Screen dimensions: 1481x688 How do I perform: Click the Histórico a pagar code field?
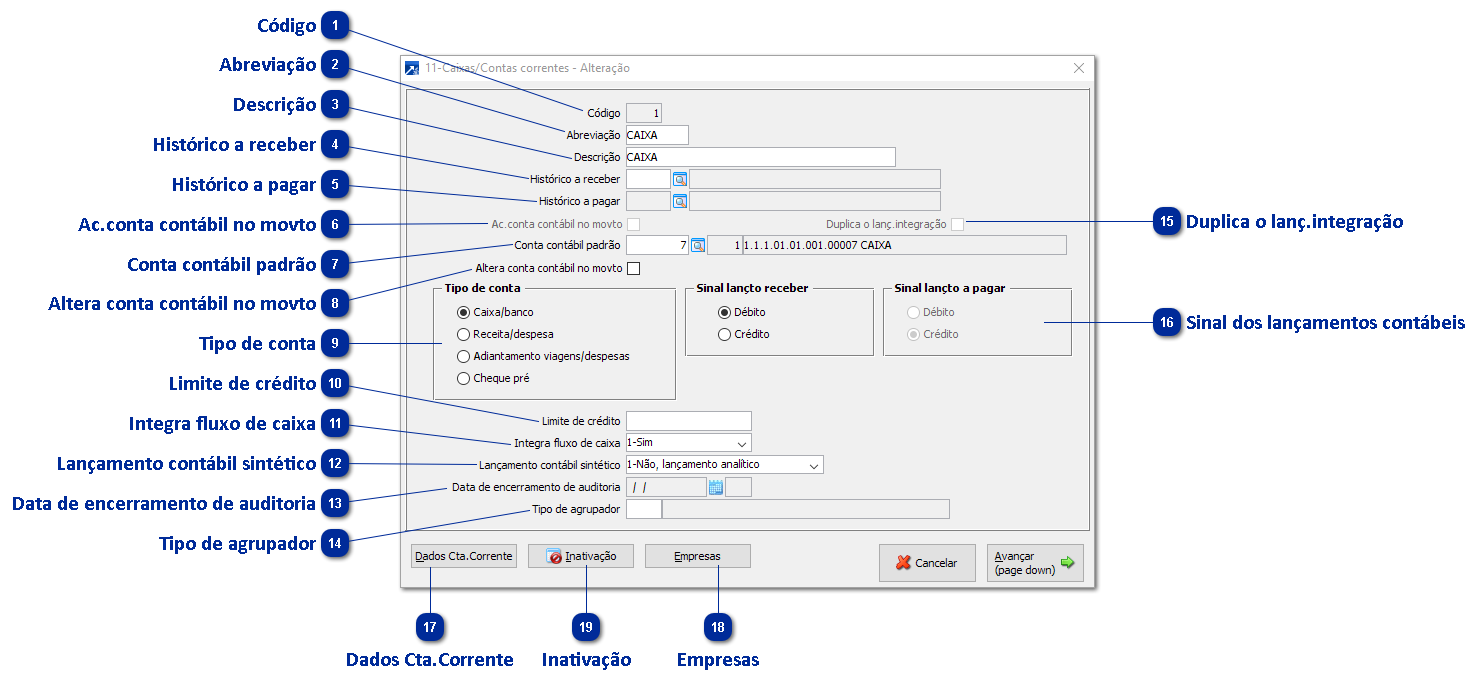click(648, 201)
